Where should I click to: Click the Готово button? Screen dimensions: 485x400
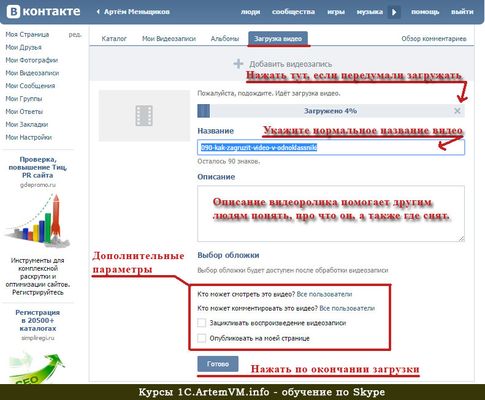pyautogui.click(x=218, y=364)
